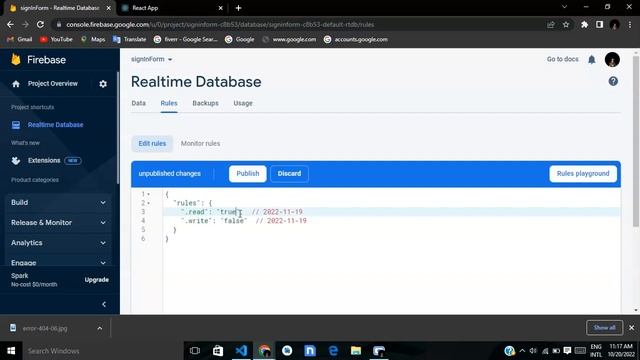Image resolution: width=640 pixels, height=360 pixels.
Task: Click Show all downloads
Action: coord(604,328)
